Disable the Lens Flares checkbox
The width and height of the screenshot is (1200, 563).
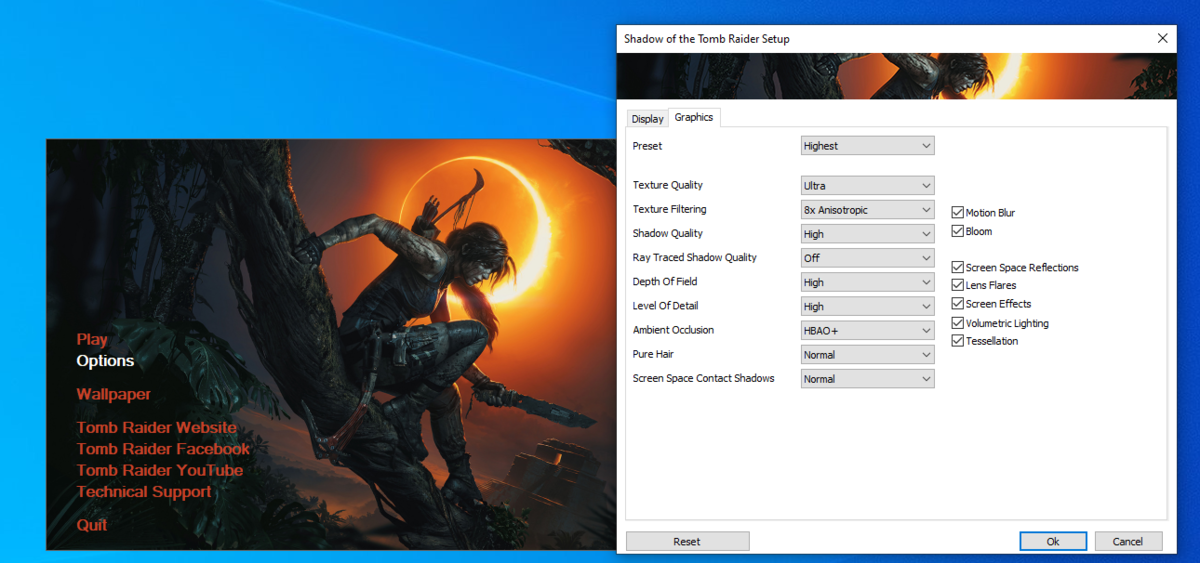point(958,285)
